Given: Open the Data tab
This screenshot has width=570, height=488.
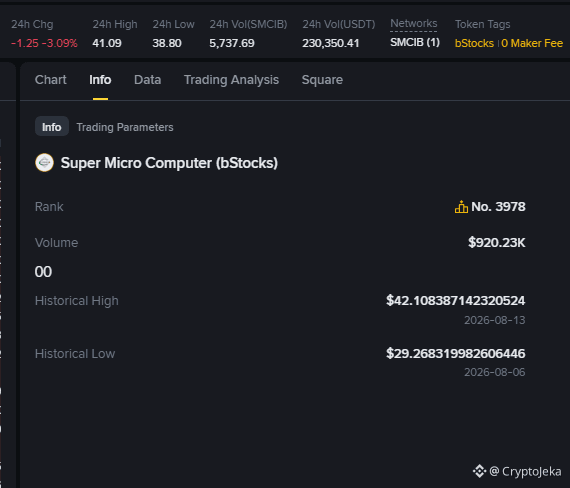Looking at the screenshot, I should (147, 80).
